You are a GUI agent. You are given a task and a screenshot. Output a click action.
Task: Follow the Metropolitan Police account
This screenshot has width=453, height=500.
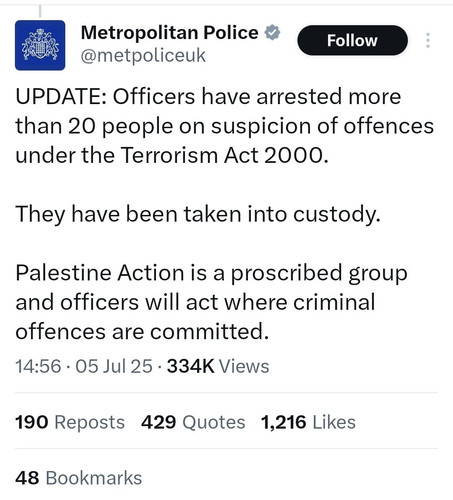pos(352,40)
